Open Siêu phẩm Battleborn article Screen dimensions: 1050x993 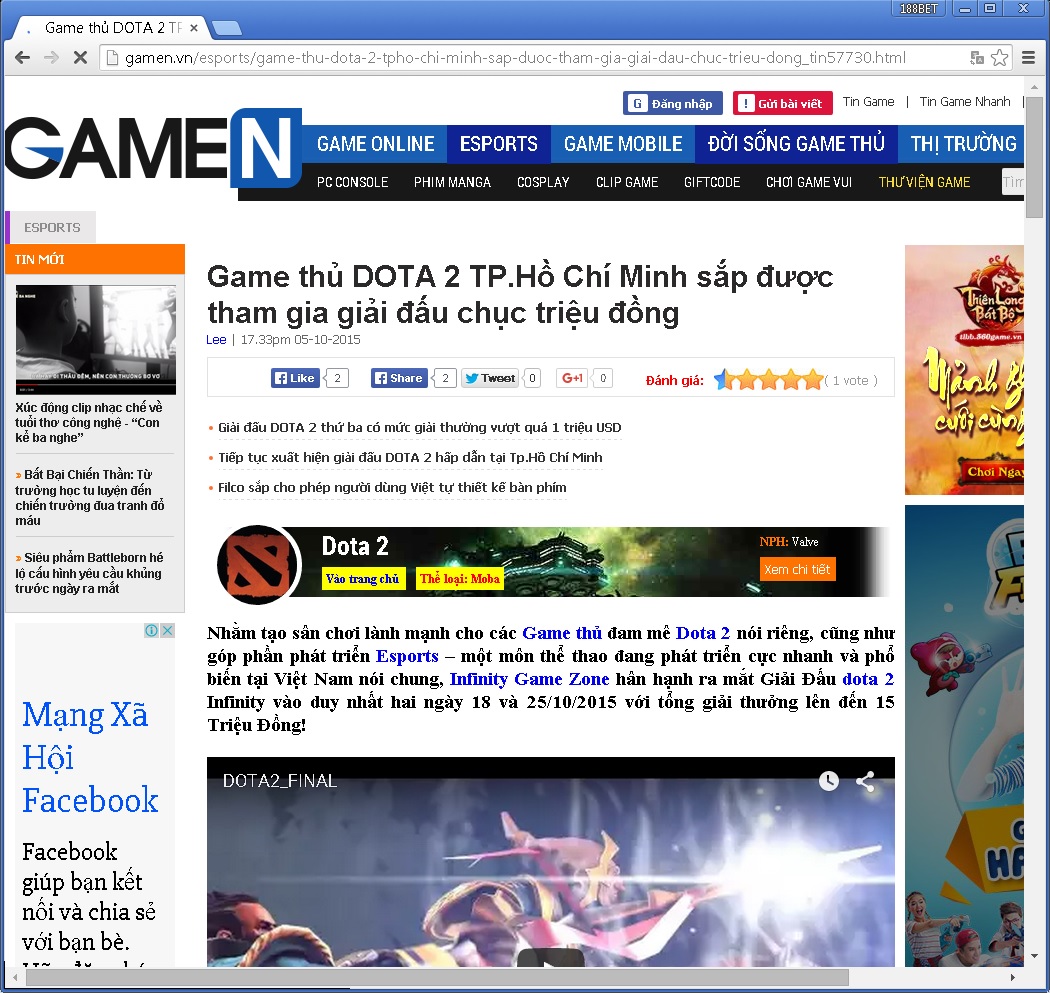pyautogui.click(x=89, y=573)
